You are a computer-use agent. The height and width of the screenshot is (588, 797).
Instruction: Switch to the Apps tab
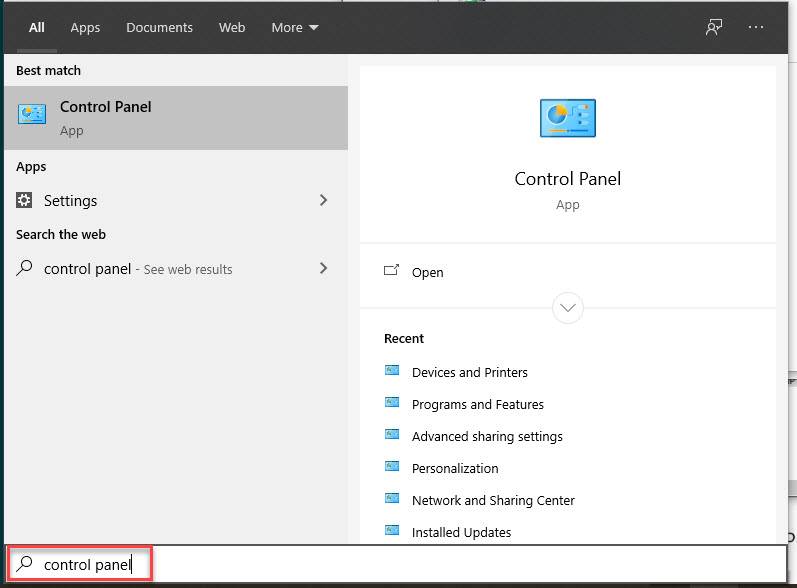85,28
